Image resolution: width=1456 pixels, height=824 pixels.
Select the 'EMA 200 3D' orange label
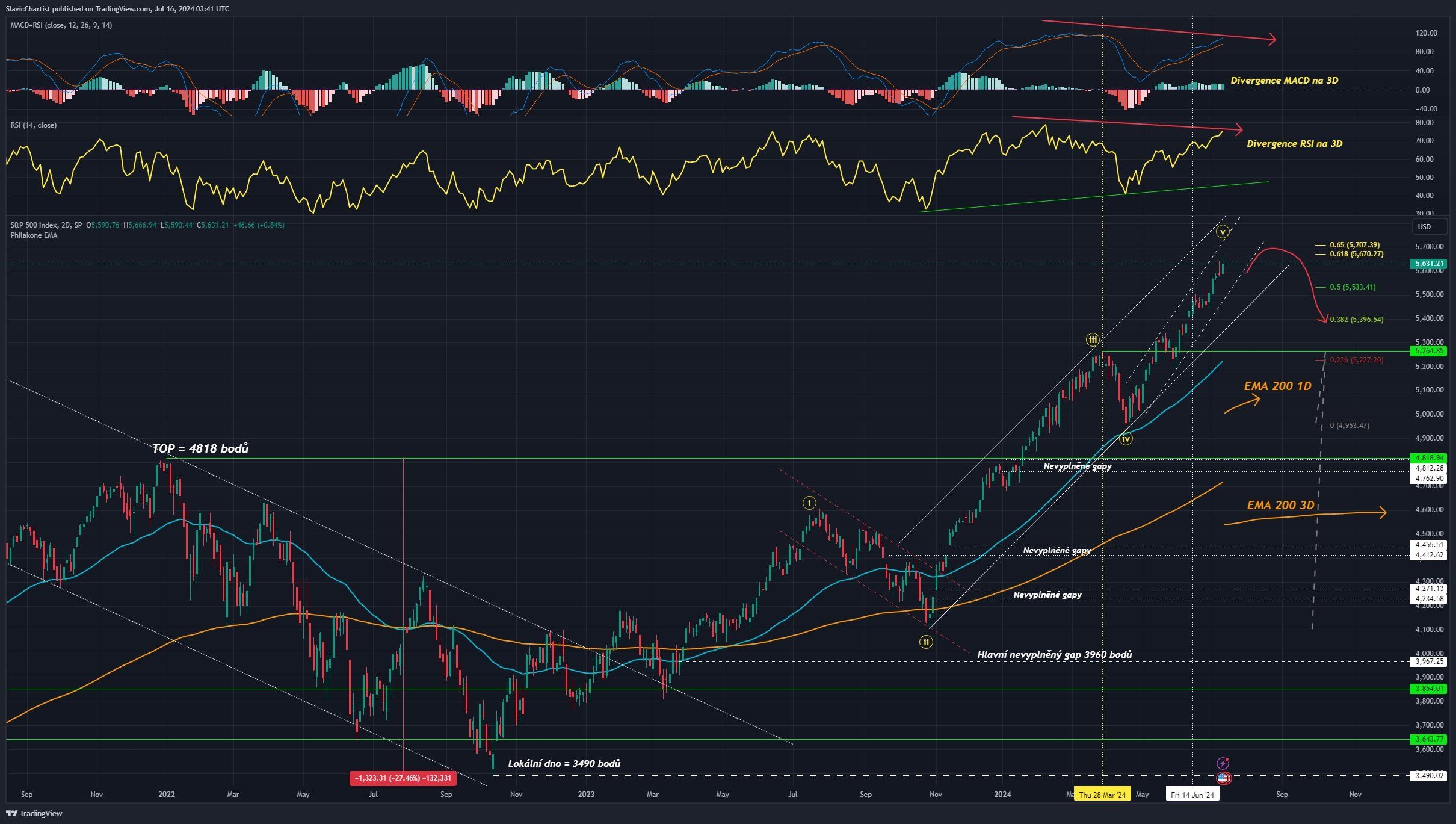[x=1280, y=506]
